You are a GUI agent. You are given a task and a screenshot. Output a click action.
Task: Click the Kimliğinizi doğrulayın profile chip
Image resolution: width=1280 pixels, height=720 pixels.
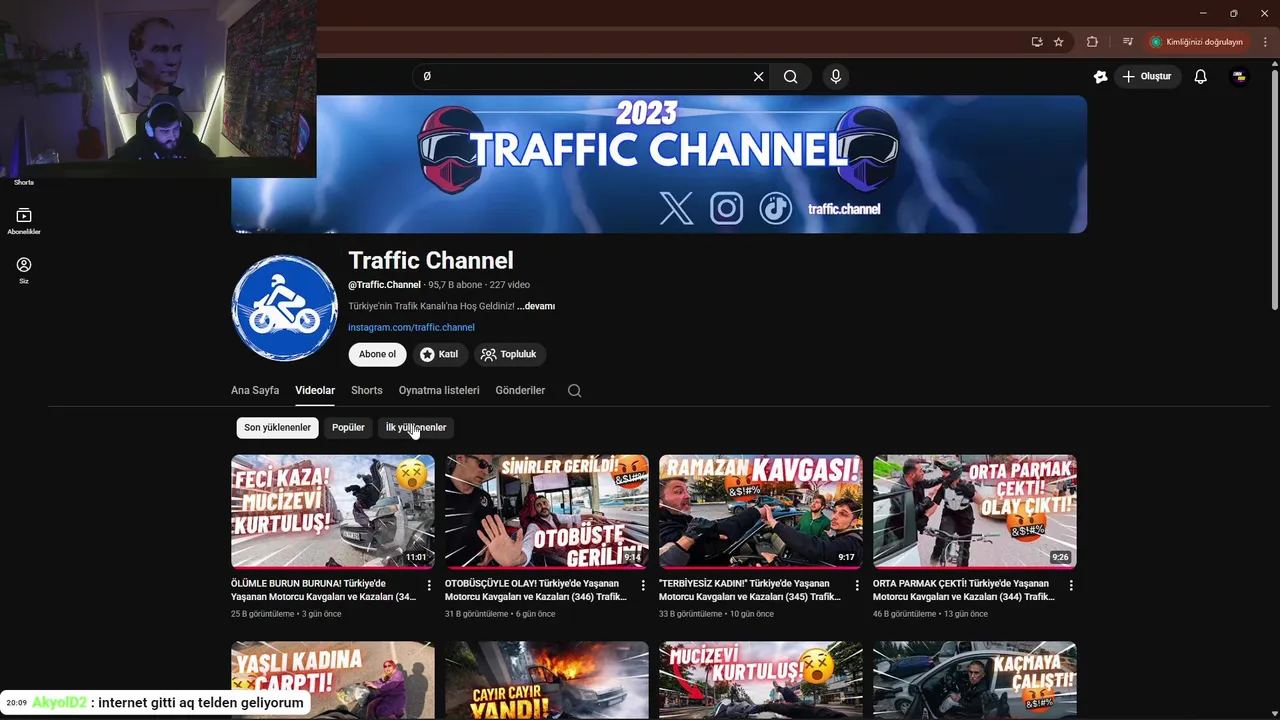pos(1197,42)
